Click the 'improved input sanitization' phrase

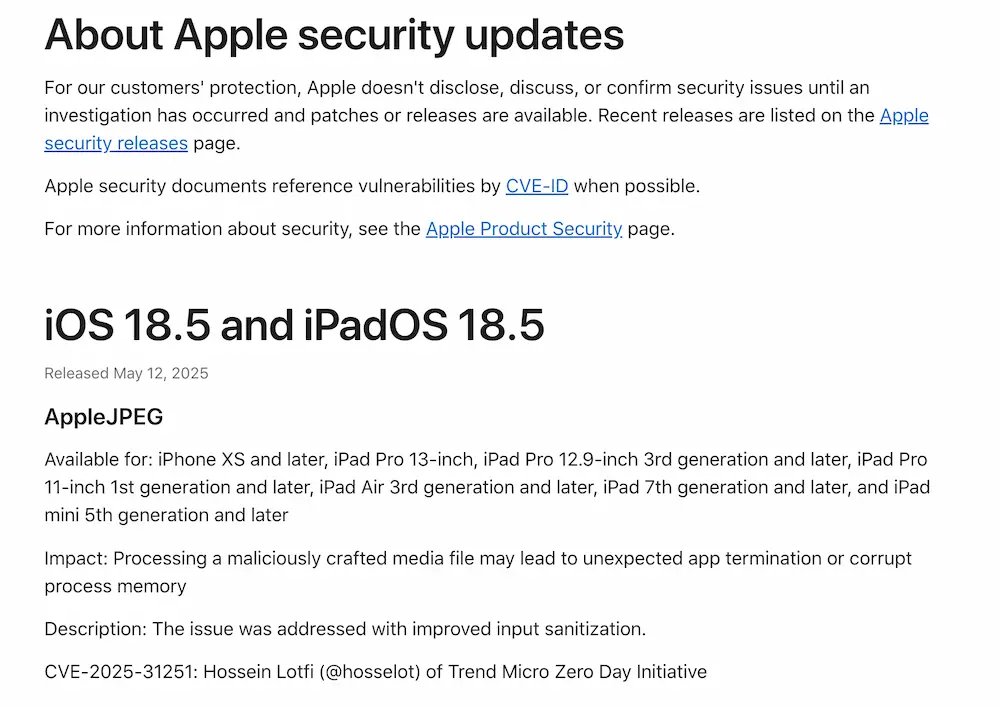530,629
